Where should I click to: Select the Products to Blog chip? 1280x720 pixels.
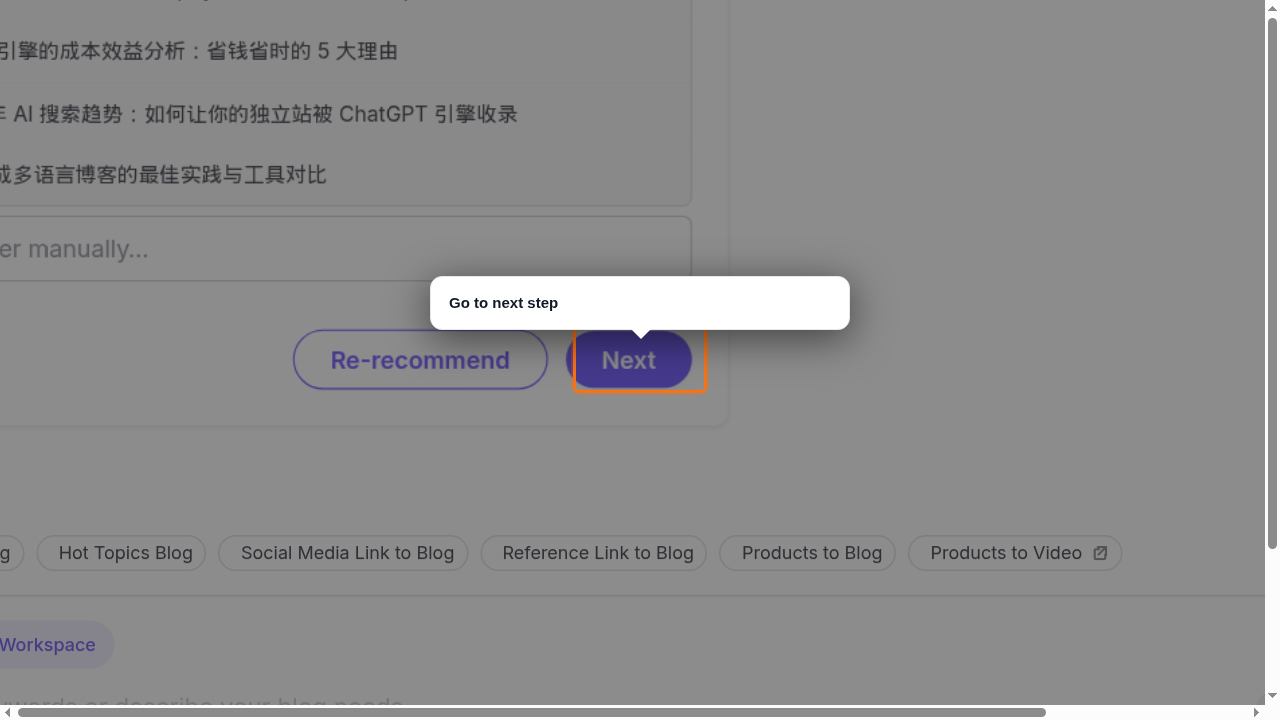tap(808, 553)
